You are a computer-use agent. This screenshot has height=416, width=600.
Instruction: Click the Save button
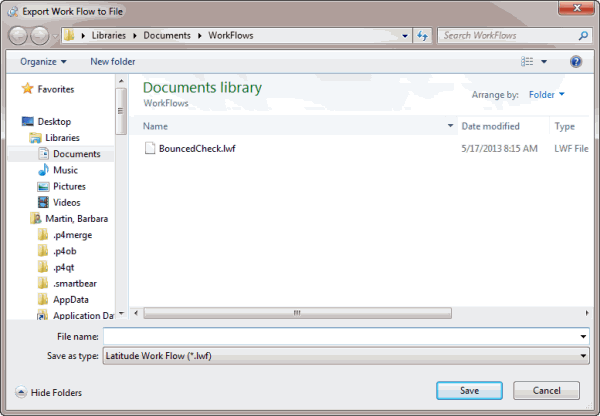(469, 390)
